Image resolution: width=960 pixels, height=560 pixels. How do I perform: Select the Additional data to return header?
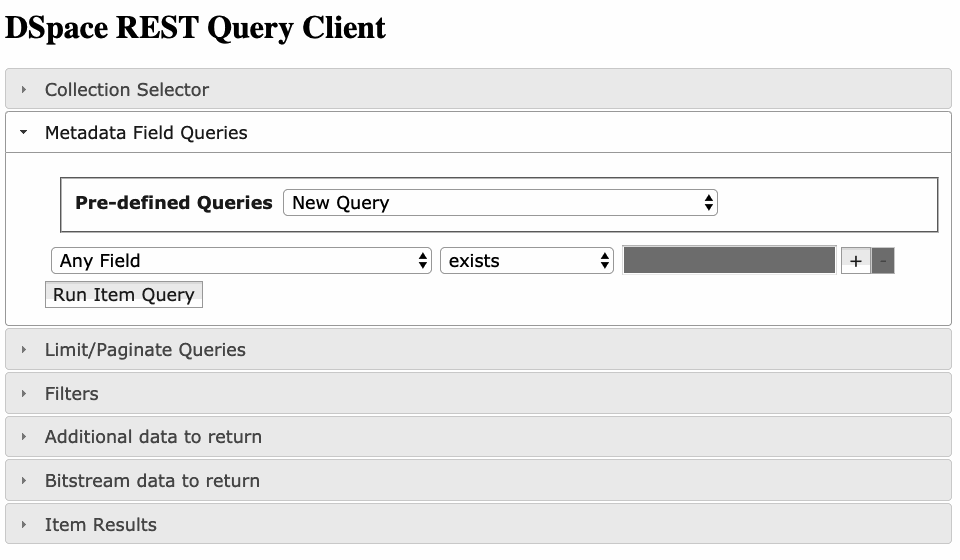[478, 436]
